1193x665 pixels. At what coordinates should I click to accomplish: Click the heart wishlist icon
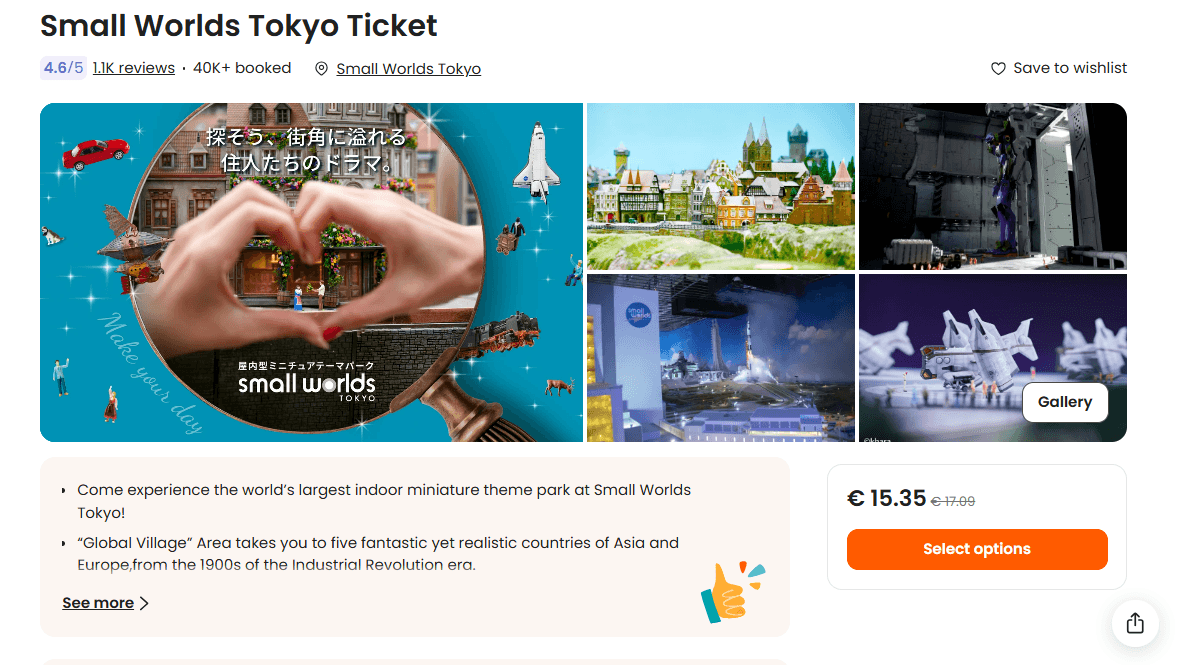pyautogui.click(x=997, y=68)
